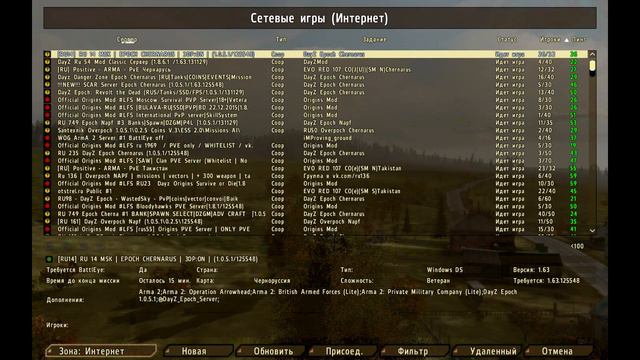The image size is (640, 360).
Task: Click the red icon for Origins RU23 server row
Action: pyautogui.click(x=47, y=184)
